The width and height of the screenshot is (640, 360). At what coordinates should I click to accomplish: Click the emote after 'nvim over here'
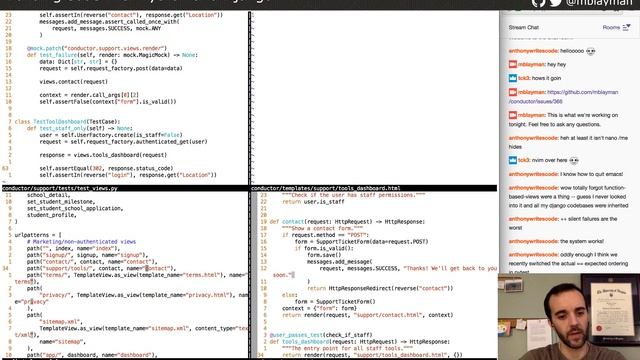click(x=574, y=160)
